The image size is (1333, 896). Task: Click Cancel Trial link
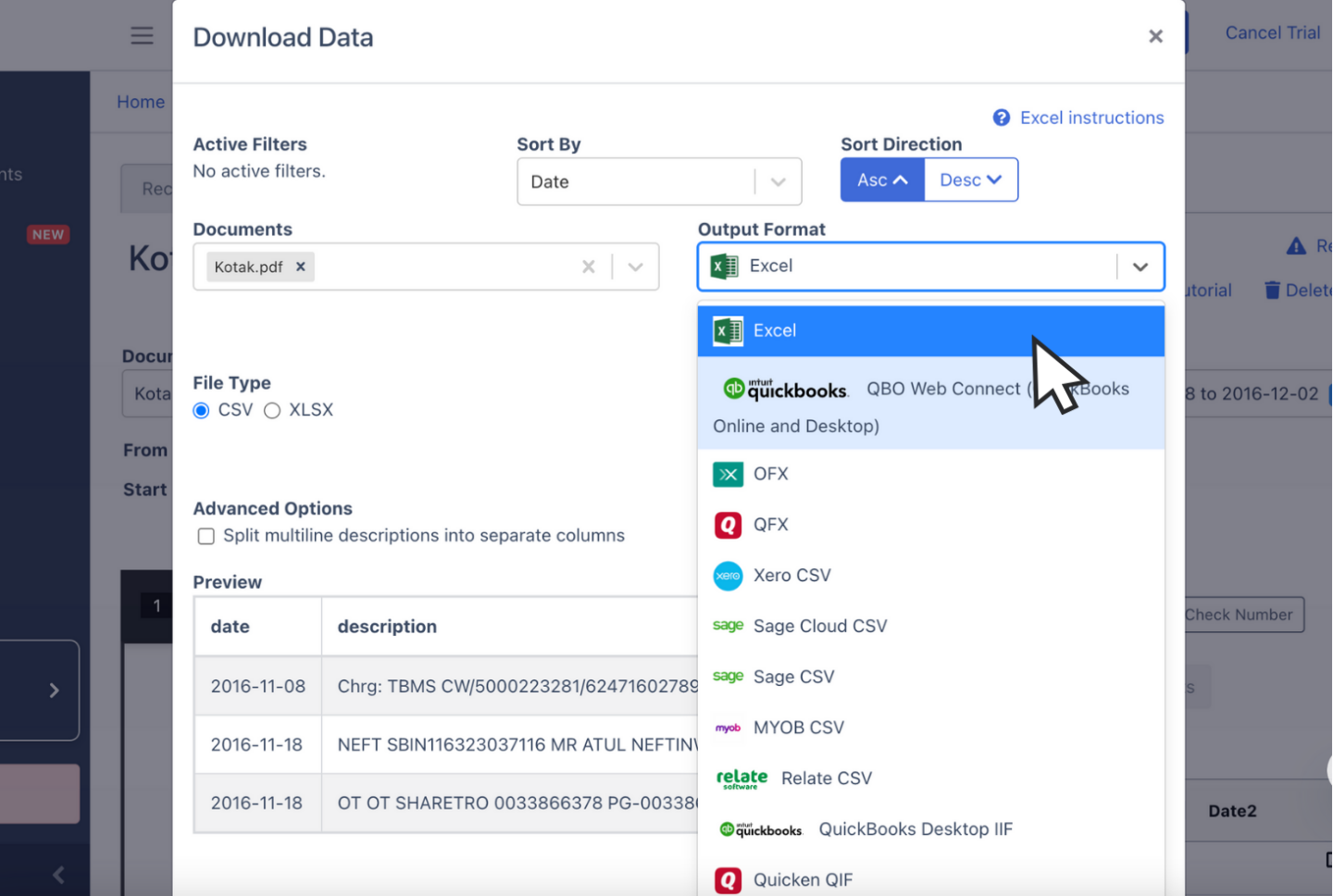click(x=1272, y=32)
